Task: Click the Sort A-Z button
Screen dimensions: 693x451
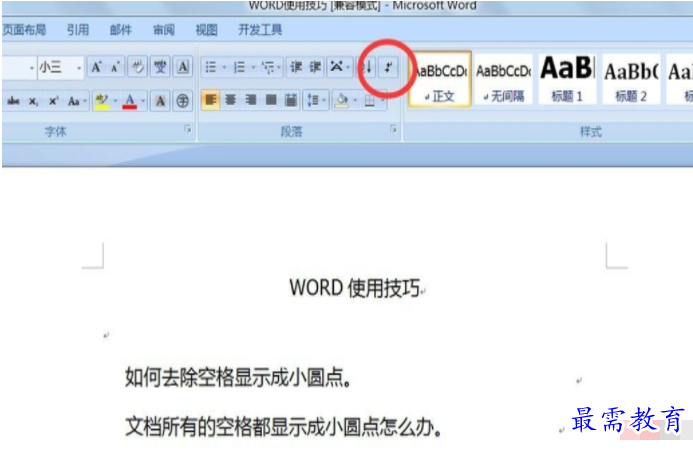Action: click(367, 67)
